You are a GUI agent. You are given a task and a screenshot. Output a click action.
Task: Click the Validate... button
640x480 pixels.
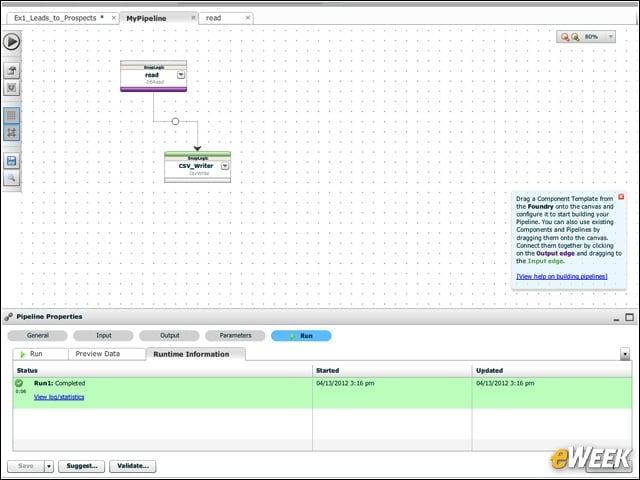click(x=133, y=466)
